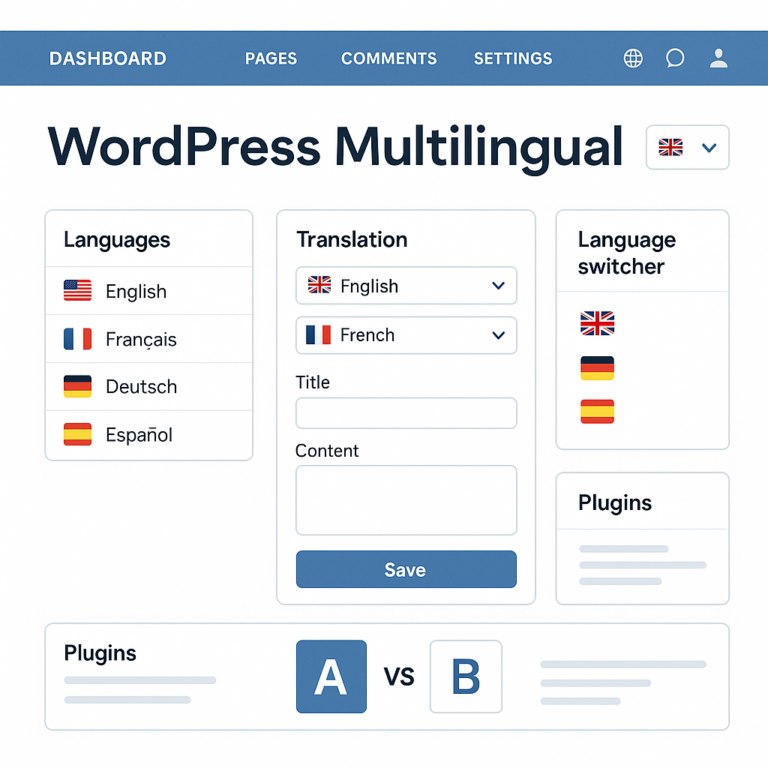Open the comments speech bubble icon
The height and width of the screenshot is (768, 768).
tap(675, 58)
